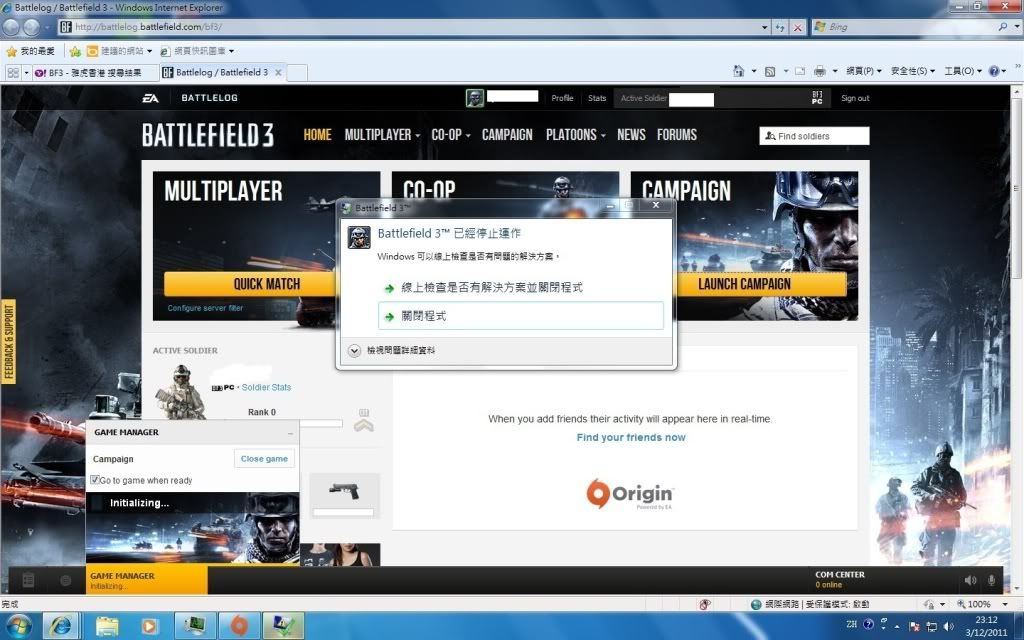This screenshot has width=1024, height=640.
Task: Click Close game in Game Manager
Action: coord(264,458)
